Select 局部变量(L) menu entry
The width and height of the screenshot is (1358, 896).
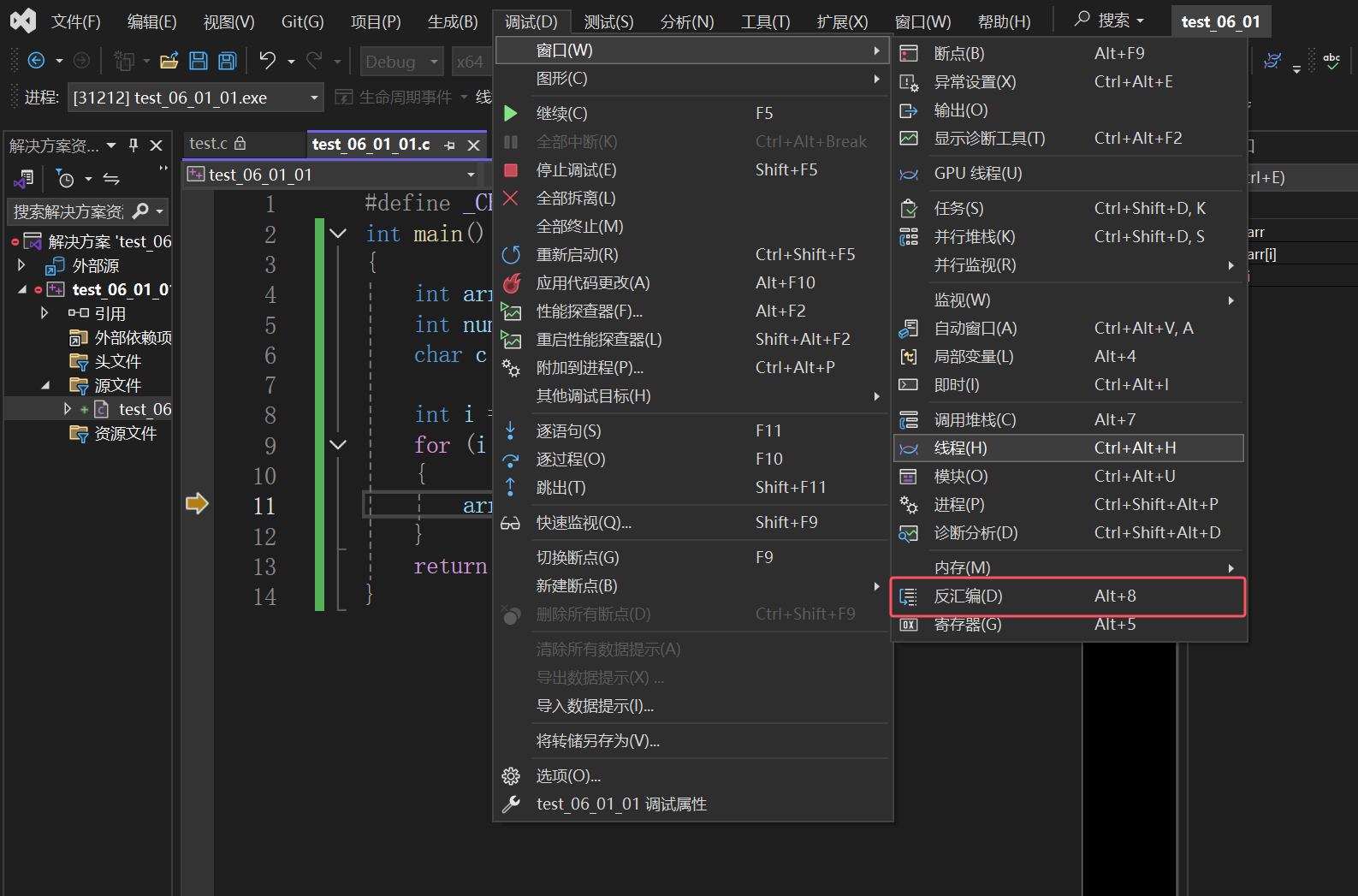pyautogui.click(x=1068, y=357)
